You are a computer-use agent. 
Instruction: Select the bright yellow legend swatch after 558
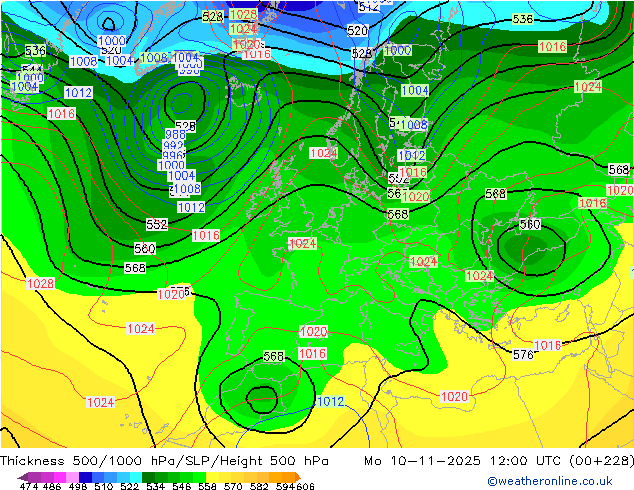click(x=212, y=477)
